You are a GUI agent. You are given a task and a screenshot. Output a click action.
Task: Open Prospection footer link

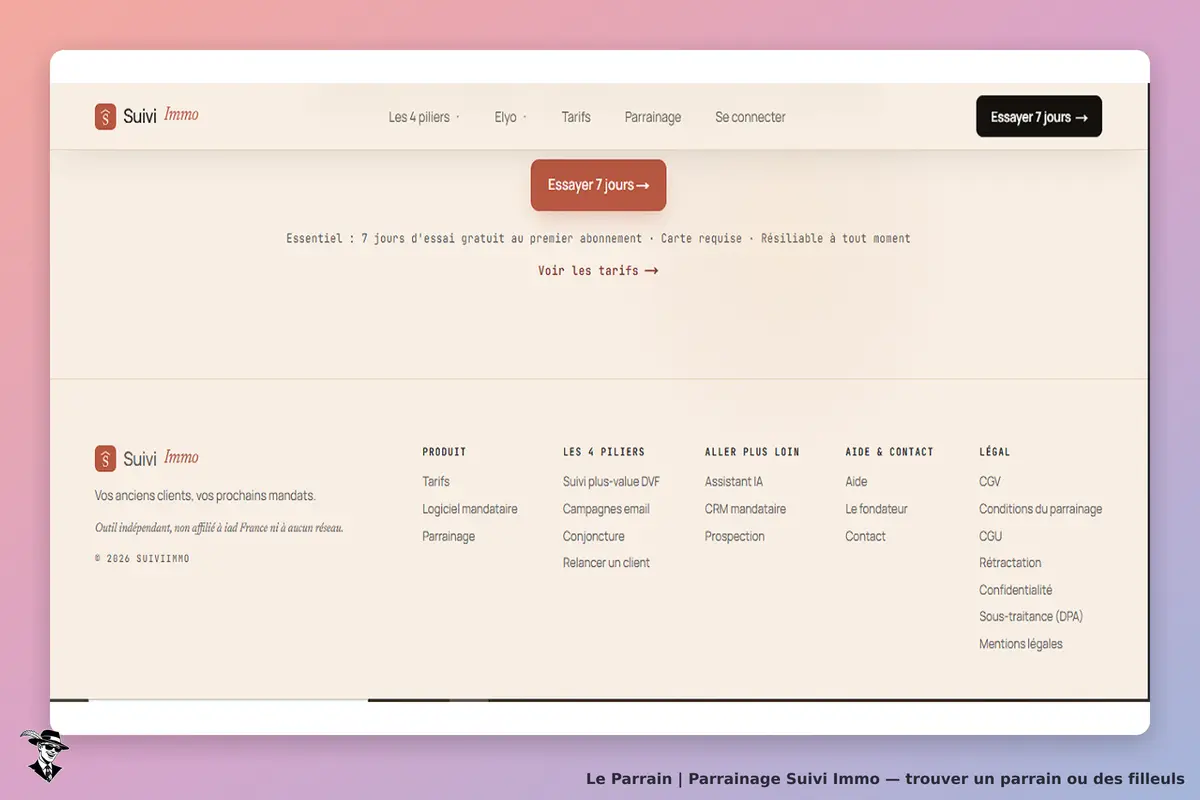735,536
